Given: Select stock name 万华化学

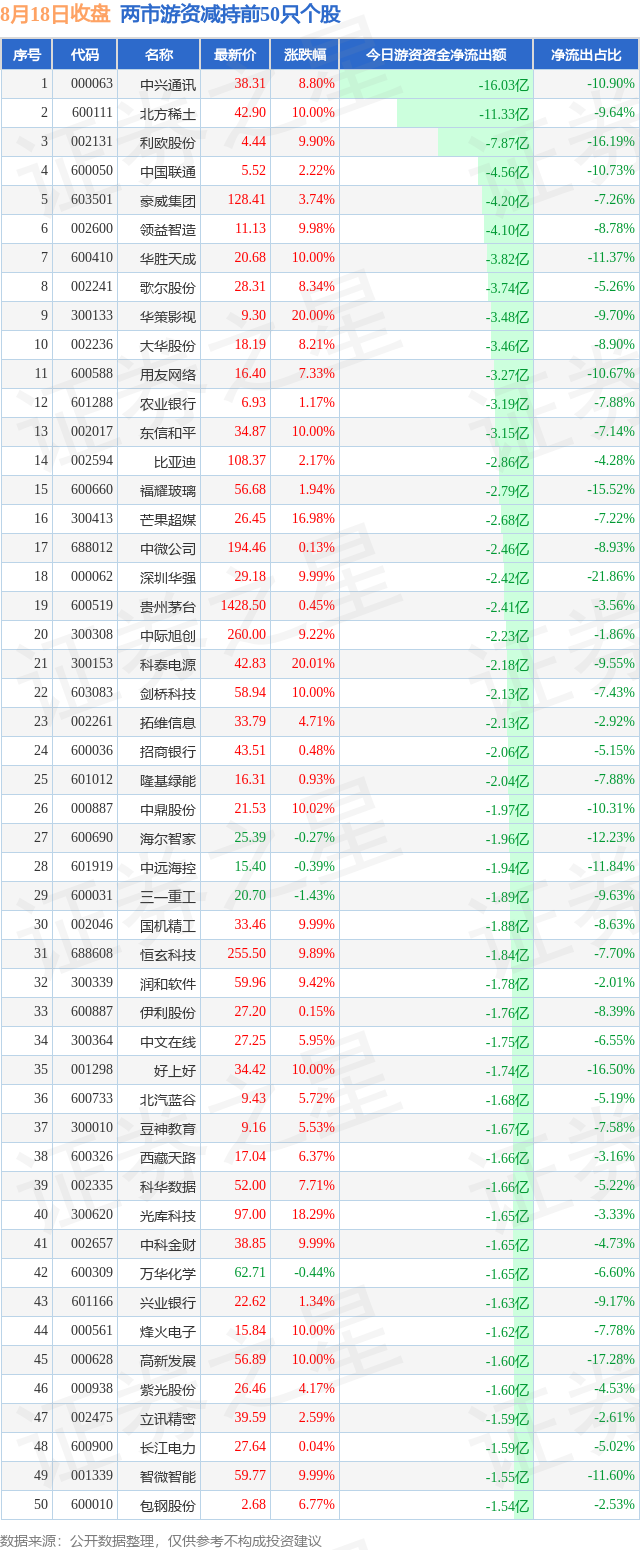Looking at the screenshot, I should click(x=168, y=1274).
